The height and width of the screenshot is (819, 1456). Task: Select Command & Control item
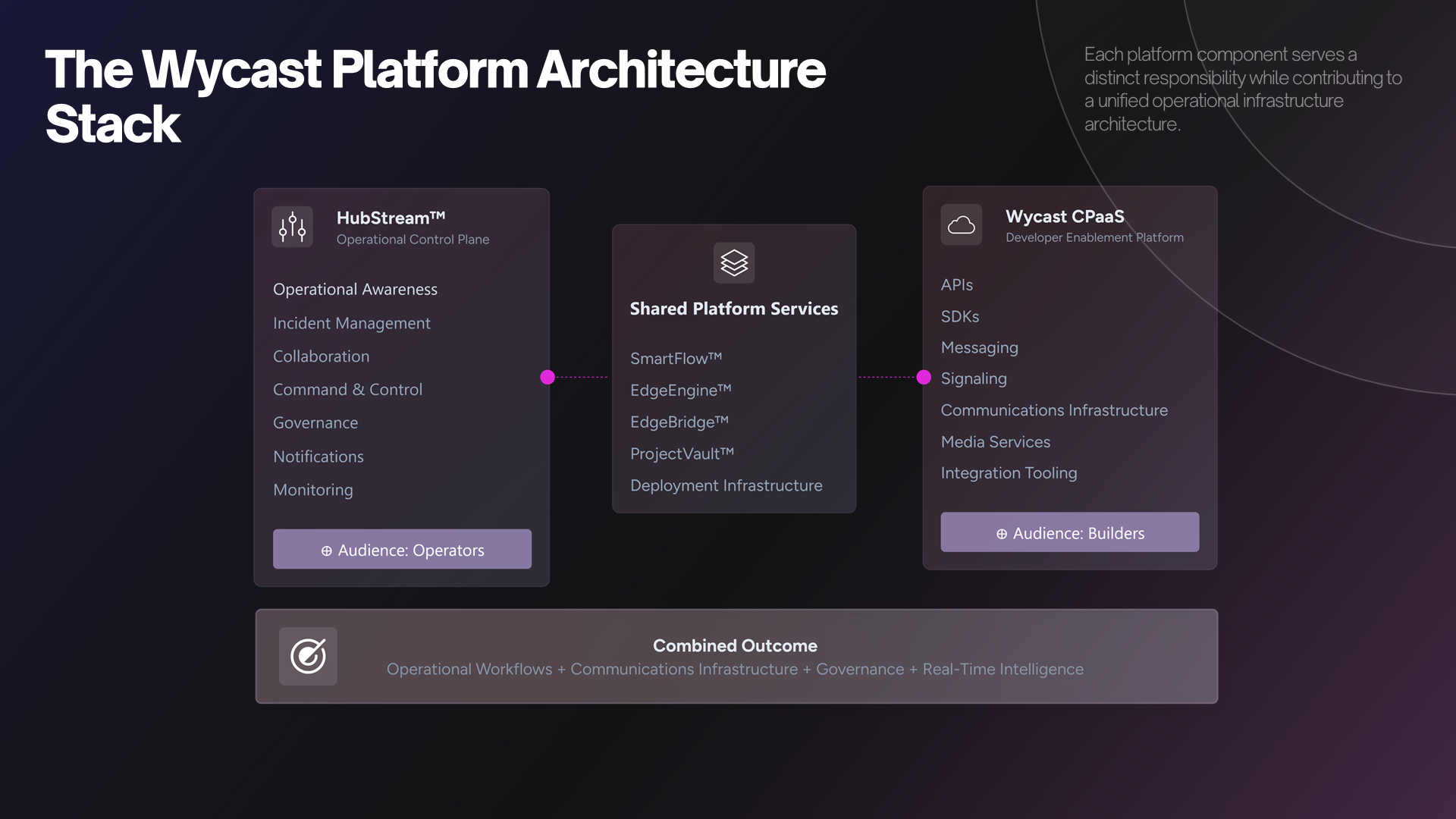click(x=347, y=390)
